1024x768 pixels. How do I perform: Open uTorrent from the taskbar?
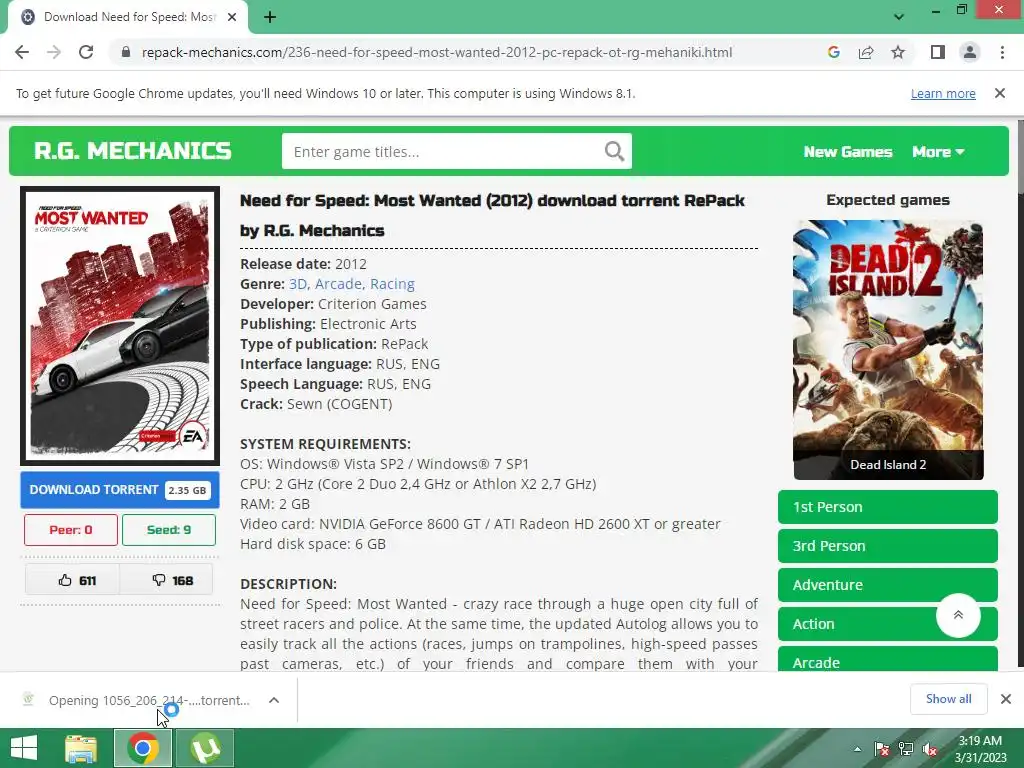(x=205, y=748)
